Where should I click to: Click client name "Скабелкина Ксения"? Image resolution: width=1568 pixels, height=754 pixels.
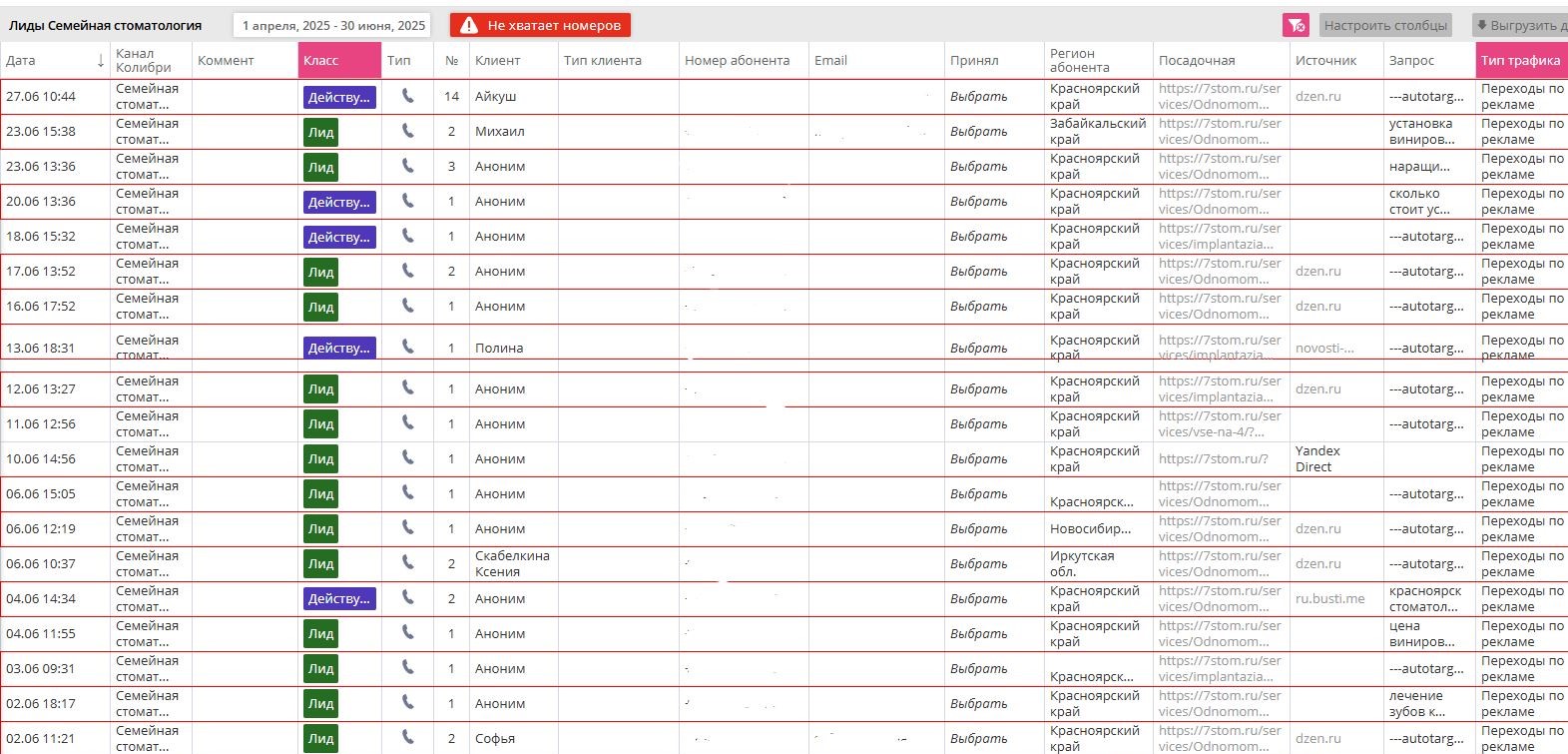point(512,563)
